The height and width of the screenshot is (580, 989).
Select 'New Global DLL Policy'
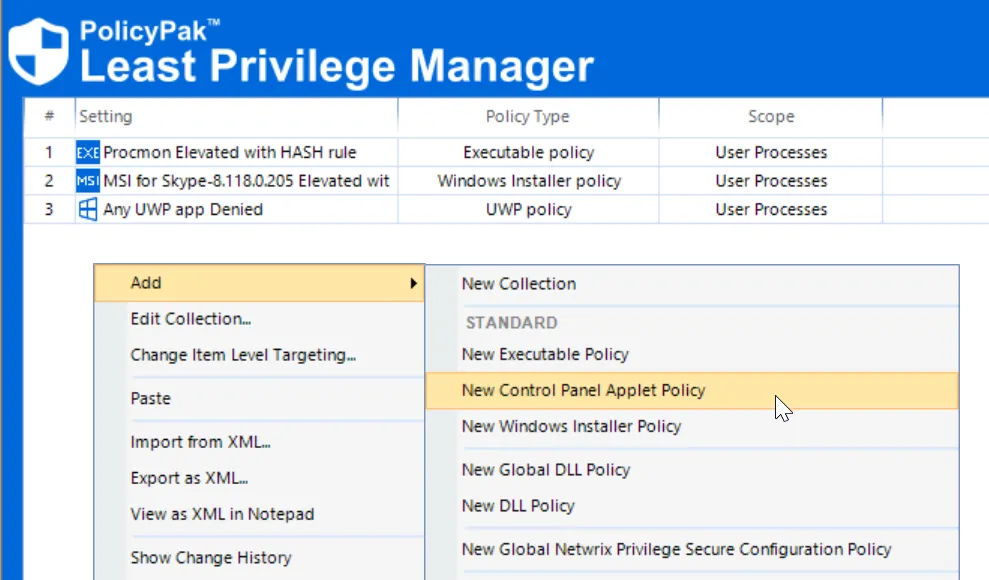546,470
